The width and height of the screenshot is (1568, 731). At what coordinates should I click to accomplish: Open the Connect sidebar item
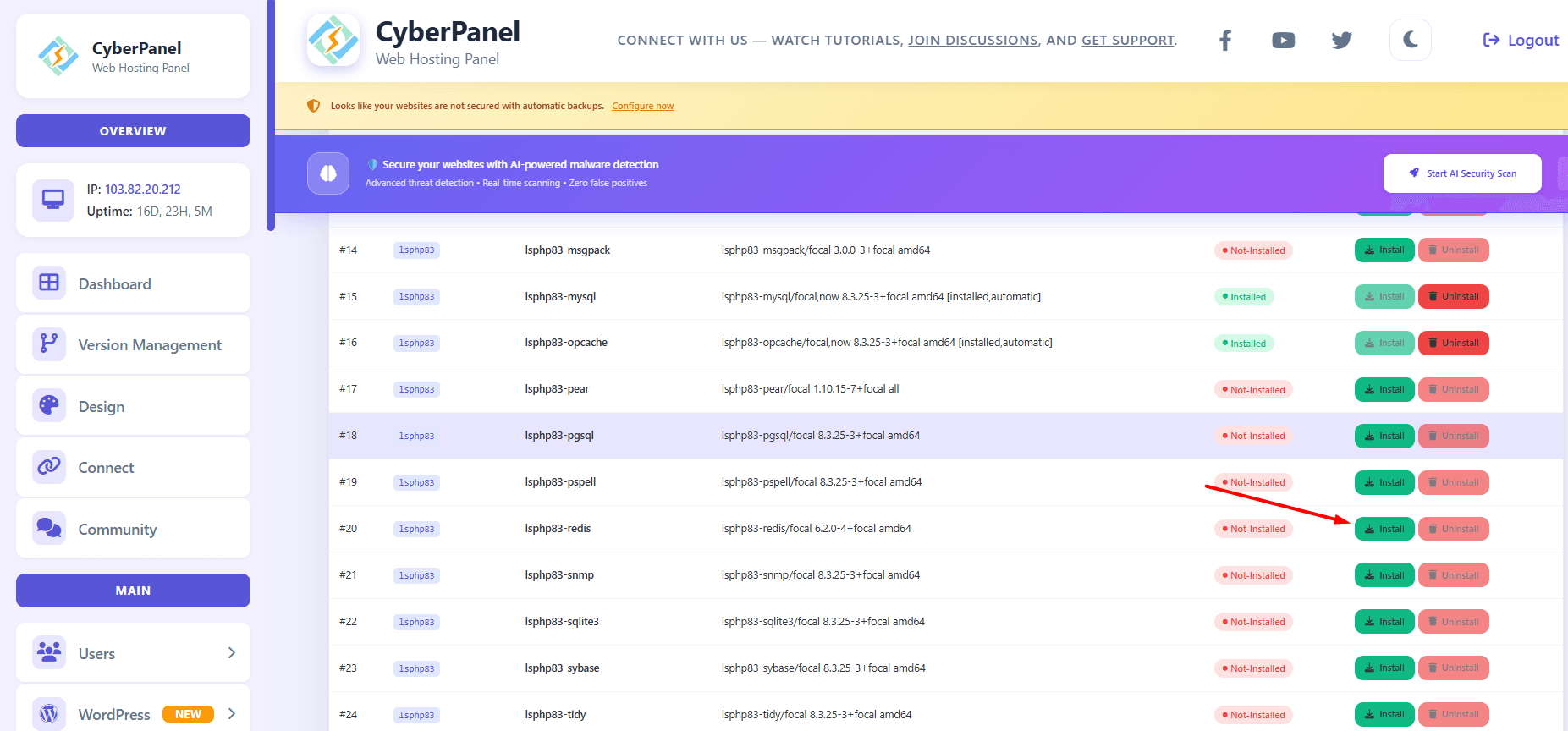[x=106, y=468]
